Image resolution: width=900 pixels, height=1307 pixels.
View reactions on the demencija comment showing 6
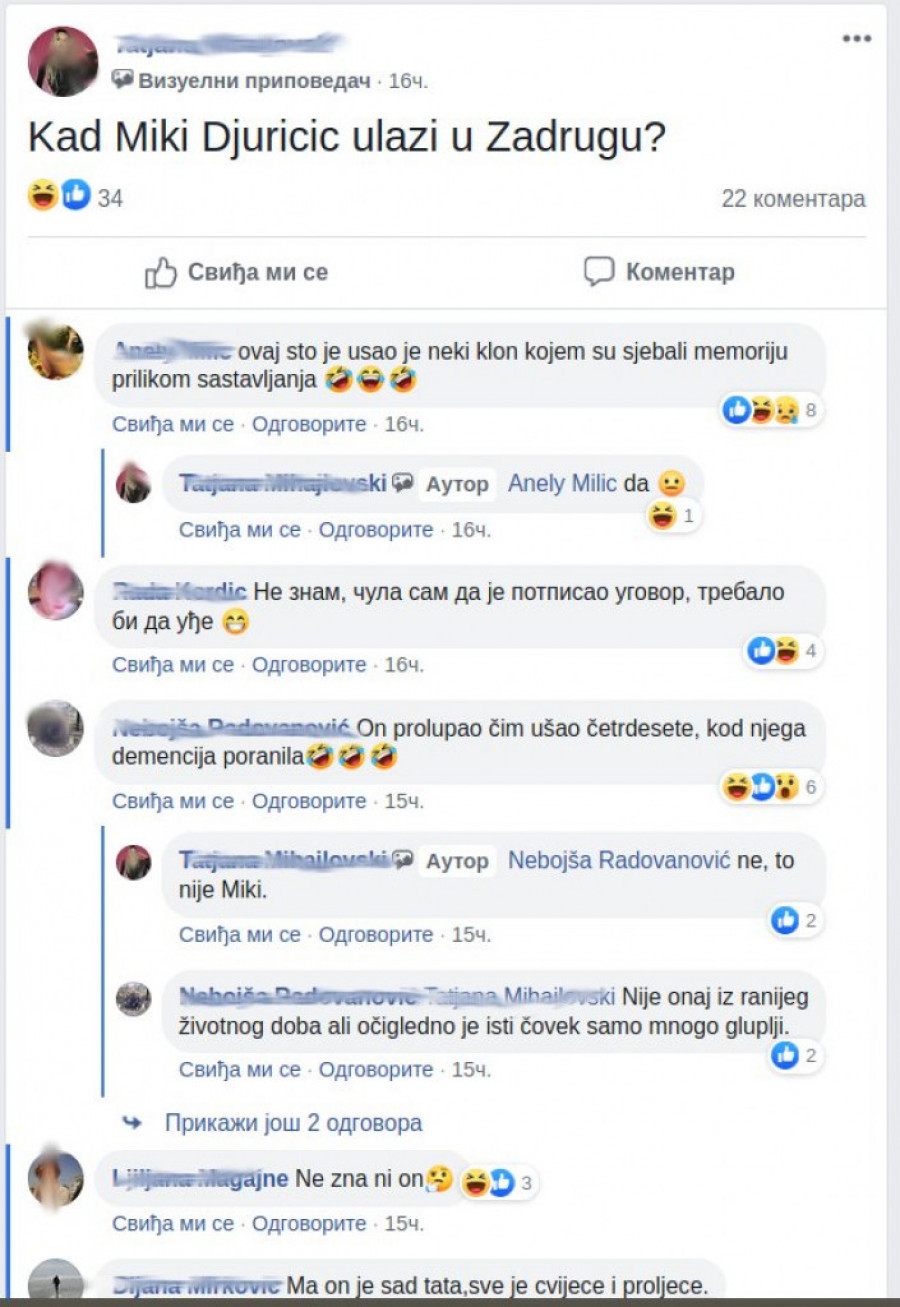pos(771,788)
